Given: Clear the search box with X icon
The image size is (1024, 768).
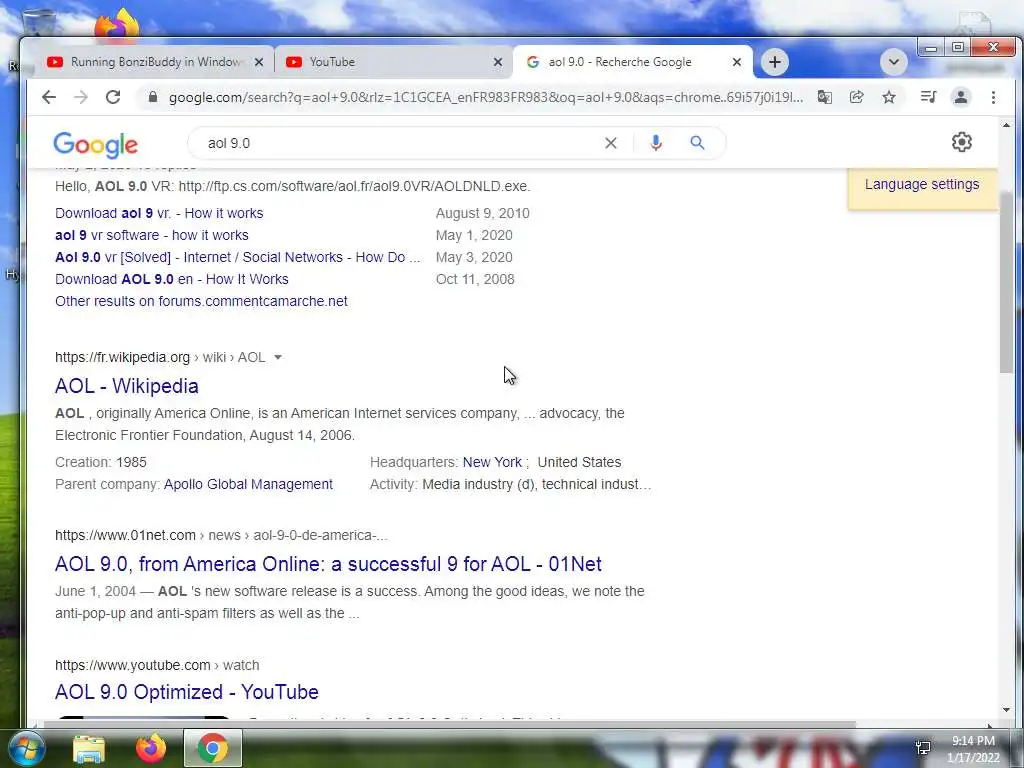Looking at the screenshot, I should point(611,143).
